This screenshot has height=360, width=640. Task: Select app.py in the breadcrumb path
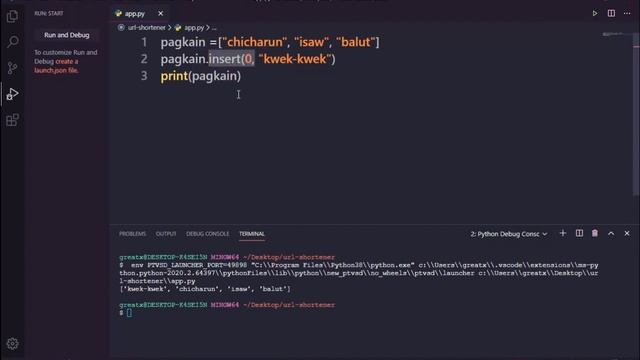[194, 28]
